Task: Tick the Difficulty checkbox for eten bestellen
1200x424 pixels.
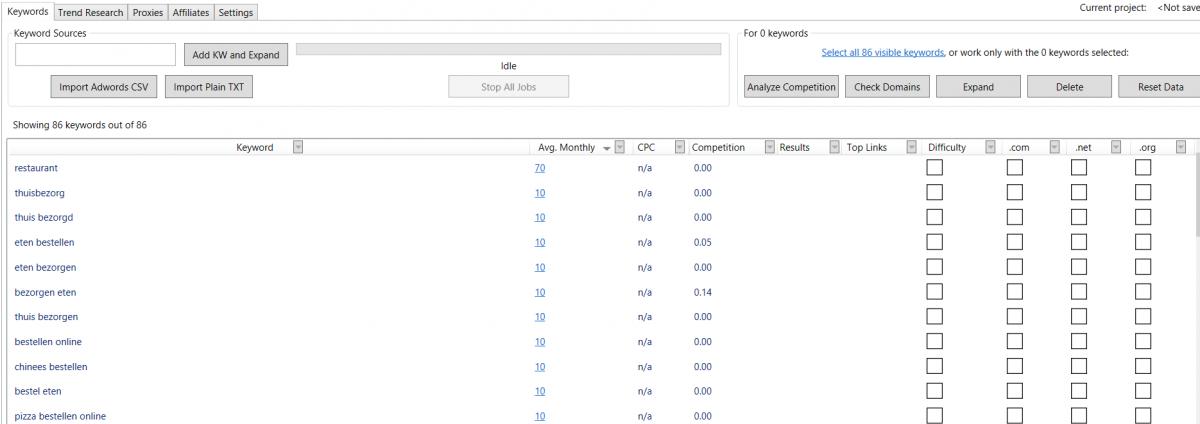Action: (935, 242)
